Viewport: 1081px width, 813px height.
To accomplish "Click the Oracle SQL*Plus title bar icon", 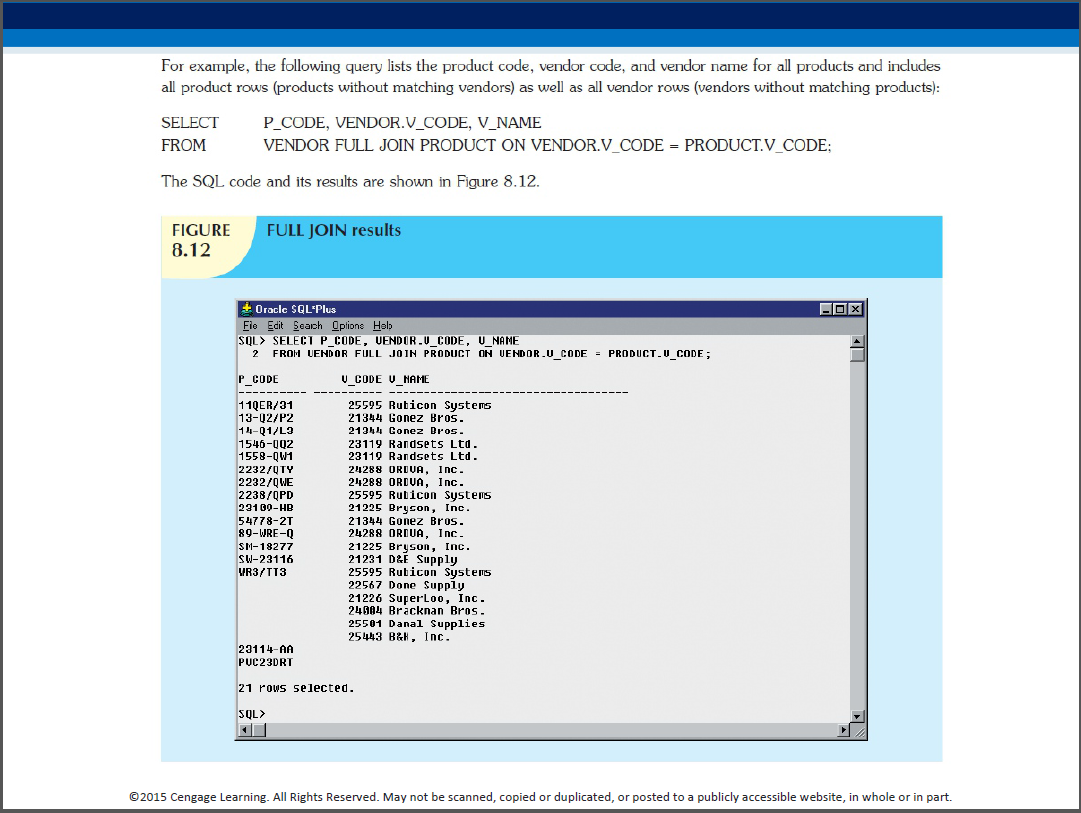I will (246, 309).
